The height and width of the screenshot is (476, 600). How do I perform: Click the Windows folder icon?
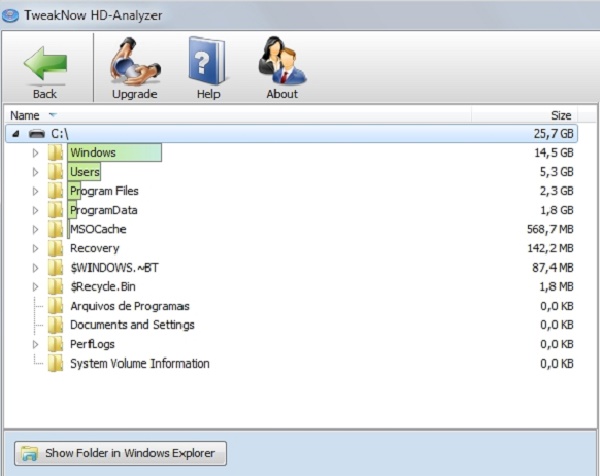coord(55,153)
